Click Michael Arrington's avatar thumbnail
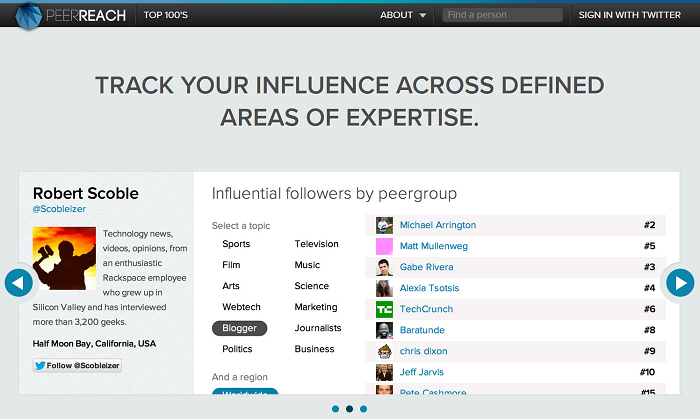The image size is (700, 419). 384,225
